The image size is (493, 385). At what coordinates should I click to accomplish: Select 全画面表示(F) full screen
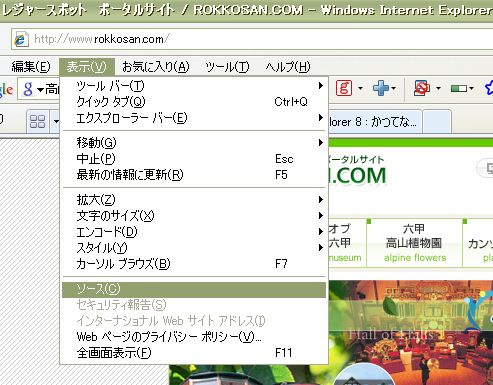[x=194, y=353]
